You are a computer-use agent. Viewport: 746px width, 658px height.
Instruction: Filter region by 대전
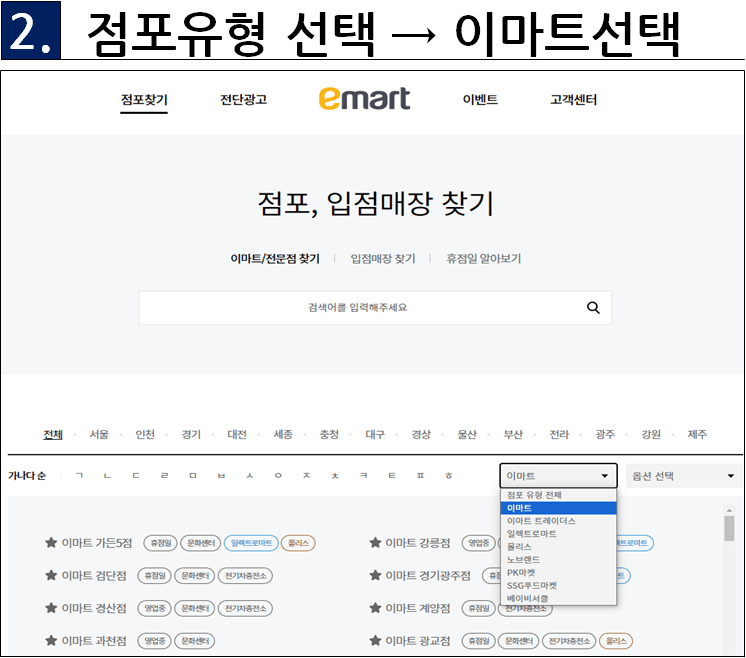pos(237,434)
